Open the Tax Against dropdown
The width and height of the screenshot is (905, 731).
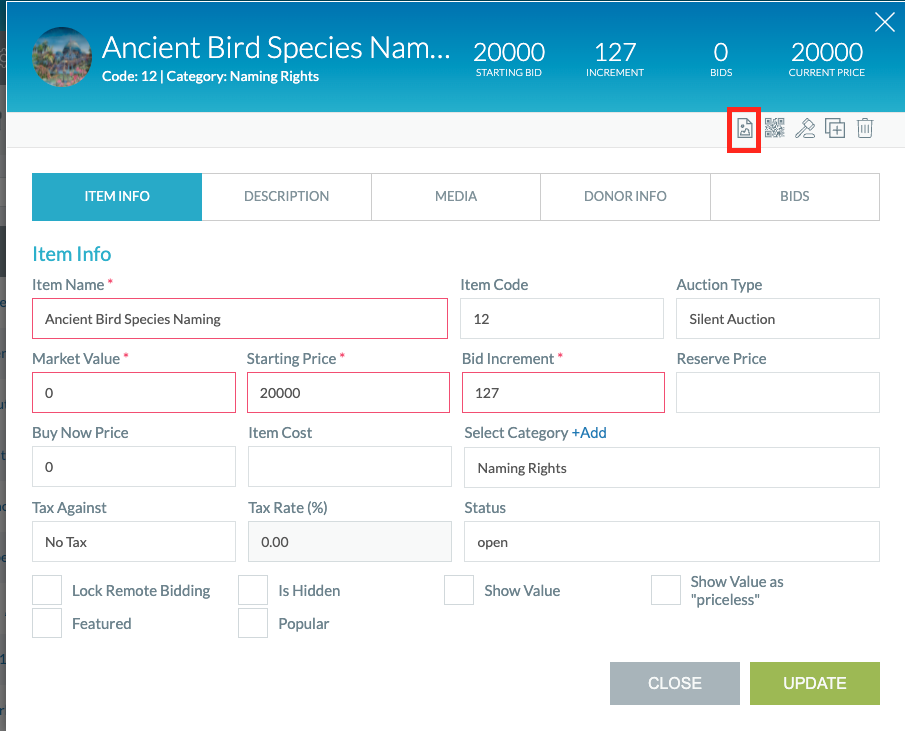point(134,542)
